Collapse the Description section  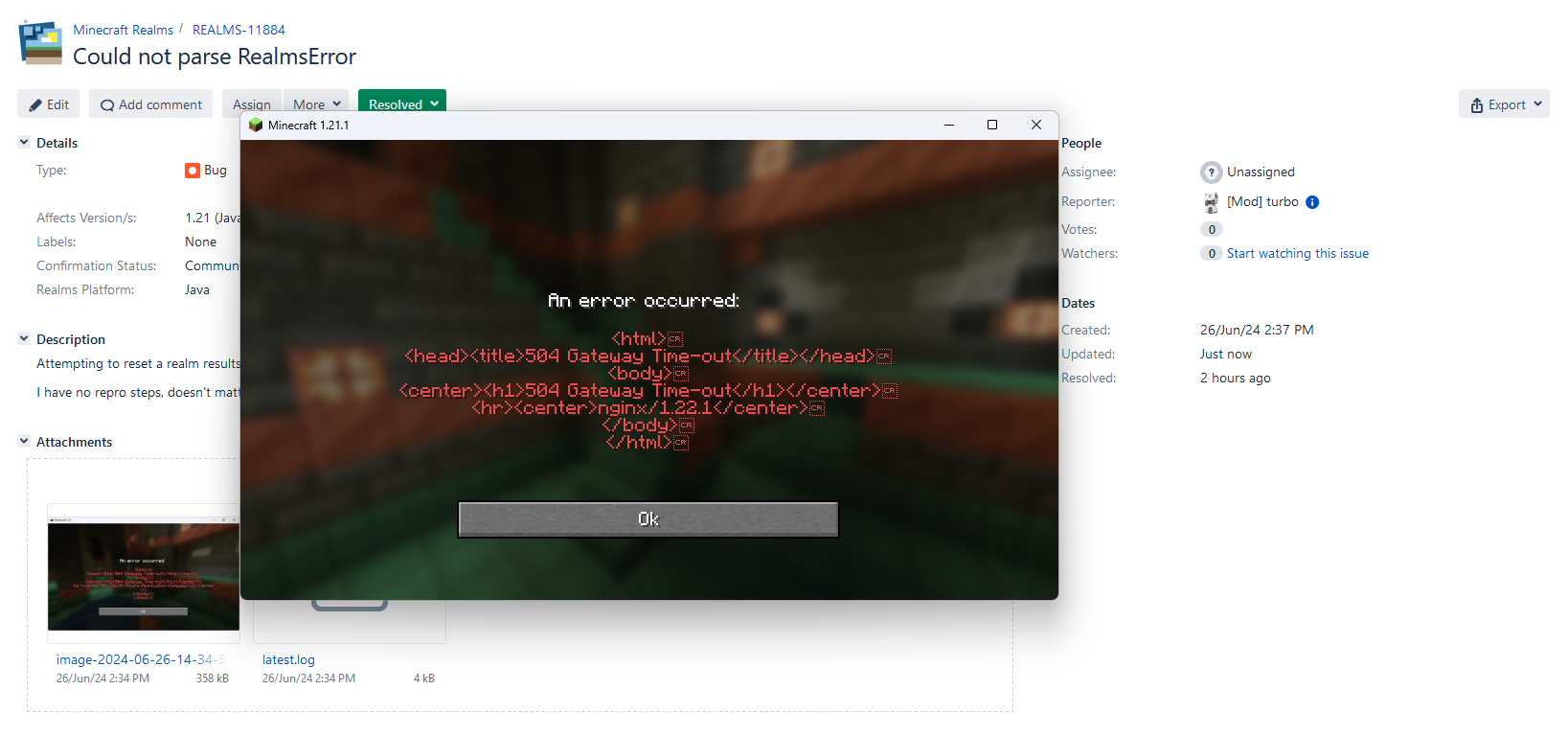24,338
